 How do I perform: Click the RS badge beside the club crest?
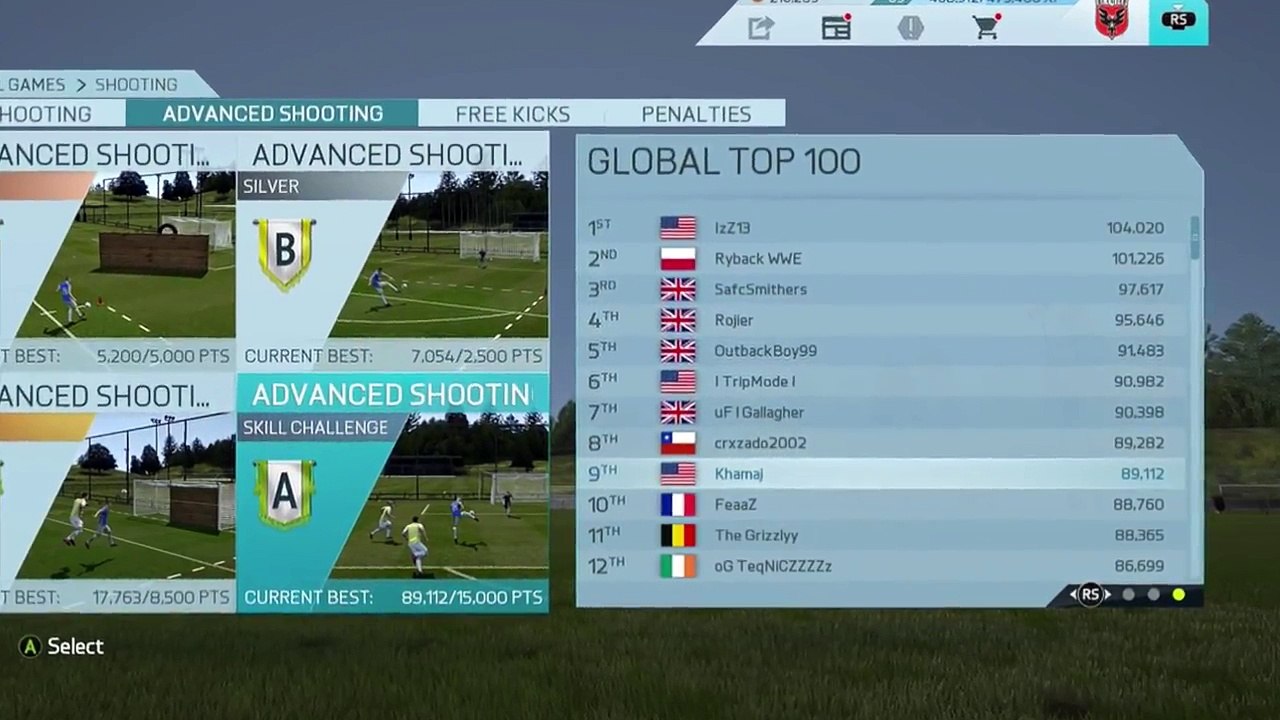1178,19
